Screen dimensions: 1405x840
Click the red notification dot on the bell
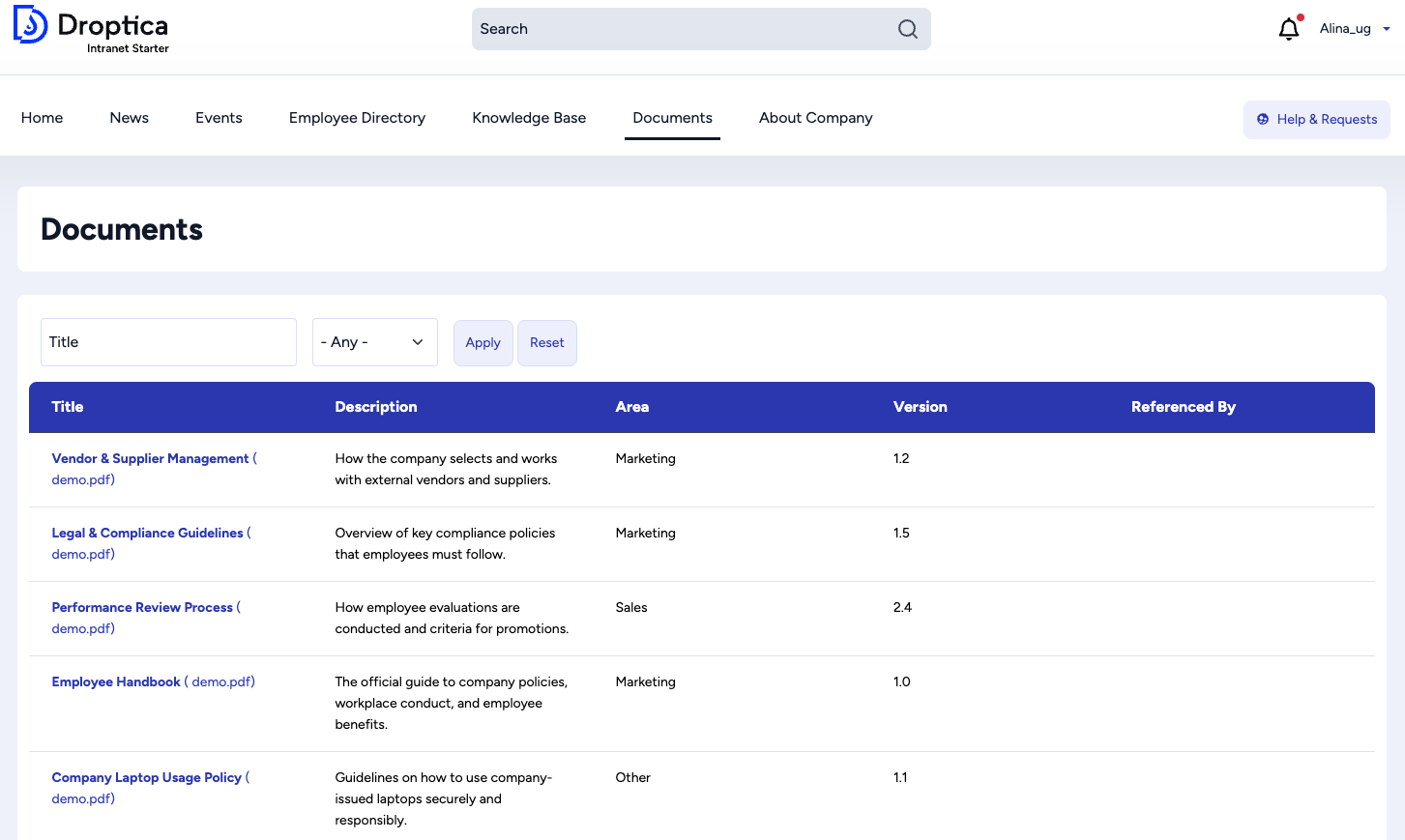click(1301, 17)
